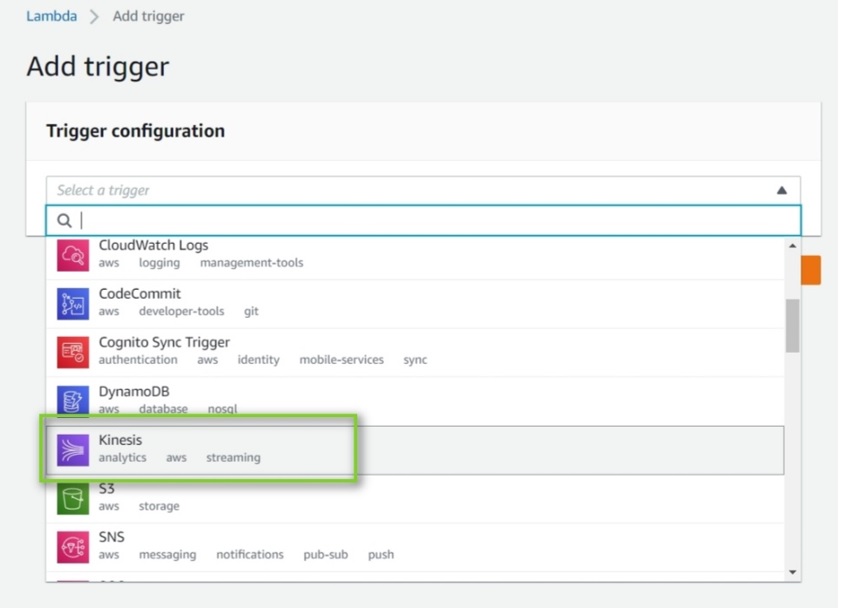
Task: Click the CodeCommit service icon
Action: pyautogui.click(x=73, y=304)
